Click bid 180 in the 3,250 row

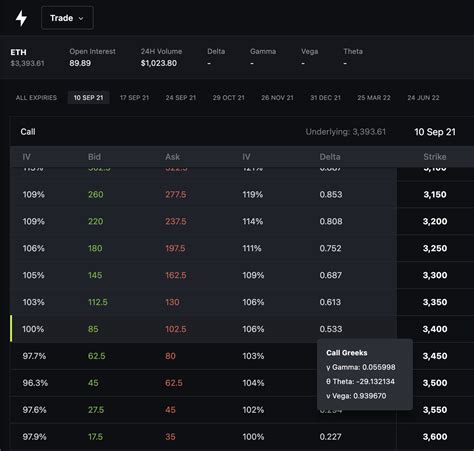click(95, 248)
